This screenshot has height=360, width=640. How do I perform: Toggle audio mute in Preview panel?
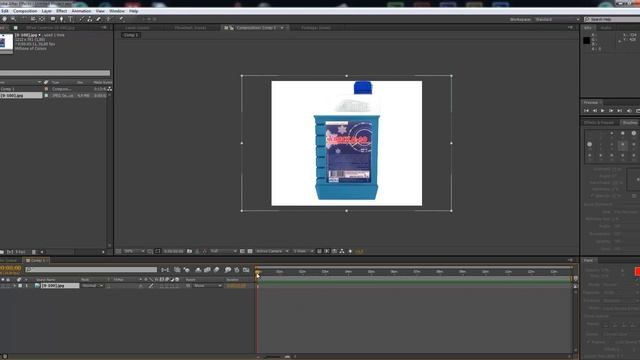pyautogui.click(x=629, y=111)
